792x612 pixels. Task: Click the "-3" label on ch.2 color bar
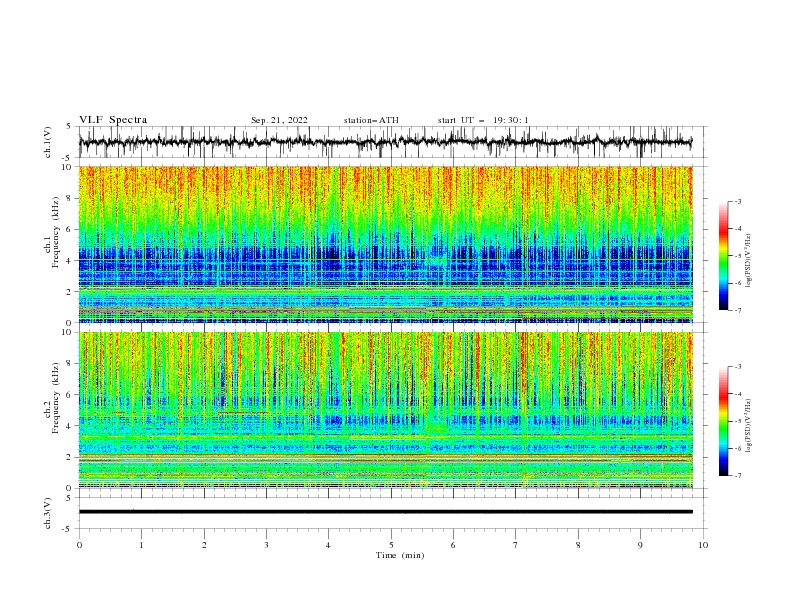tap(737, 367)
